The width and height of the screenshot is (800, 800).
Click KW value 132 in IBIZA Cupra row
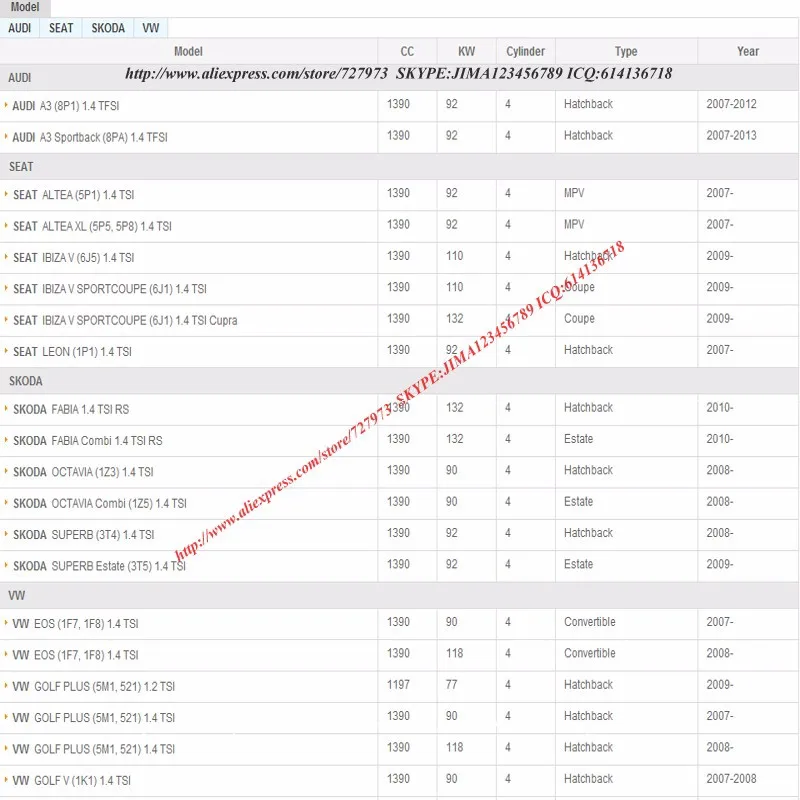tap(455, 319)
